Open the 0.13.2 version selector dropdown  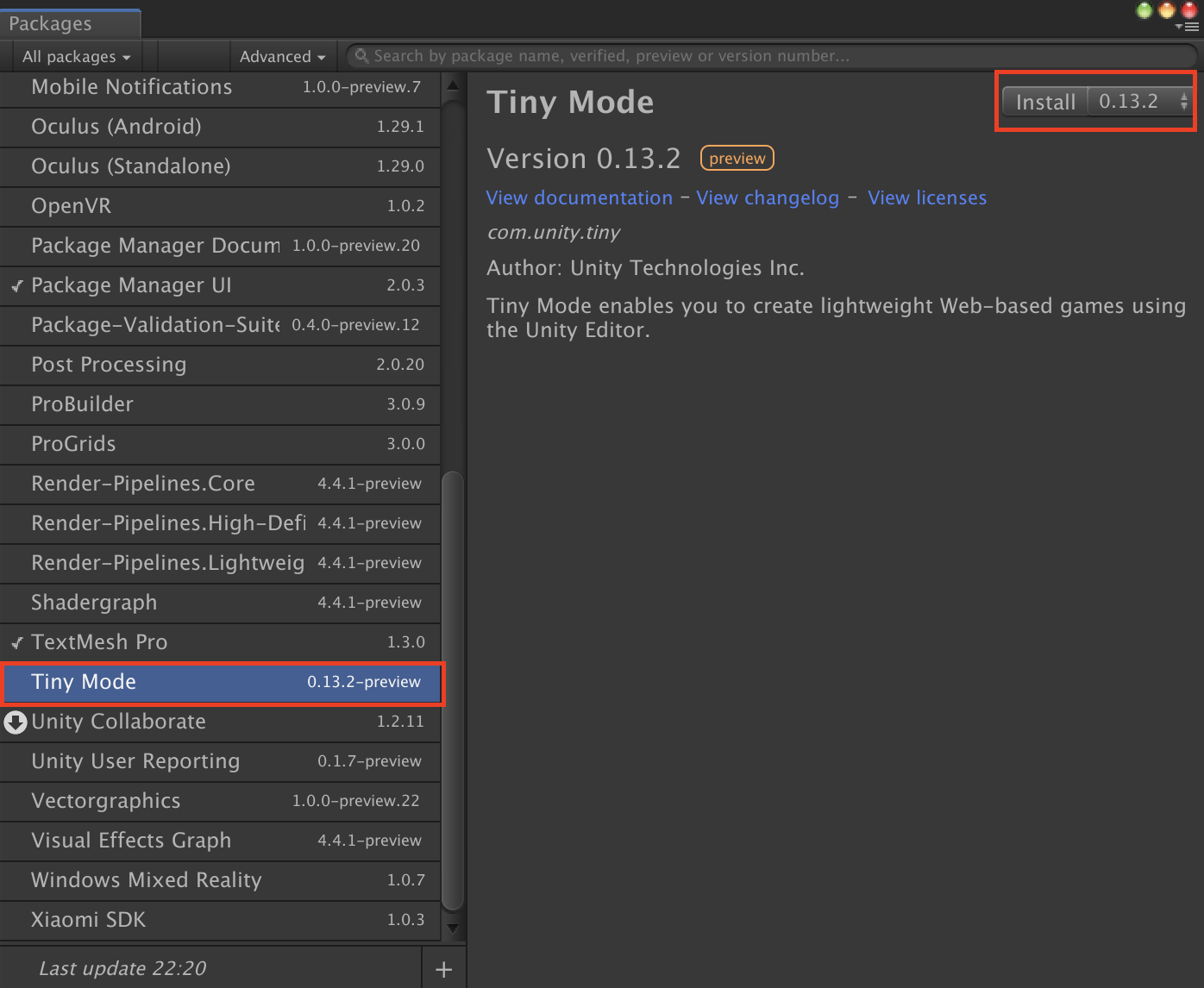[1141, 102]
